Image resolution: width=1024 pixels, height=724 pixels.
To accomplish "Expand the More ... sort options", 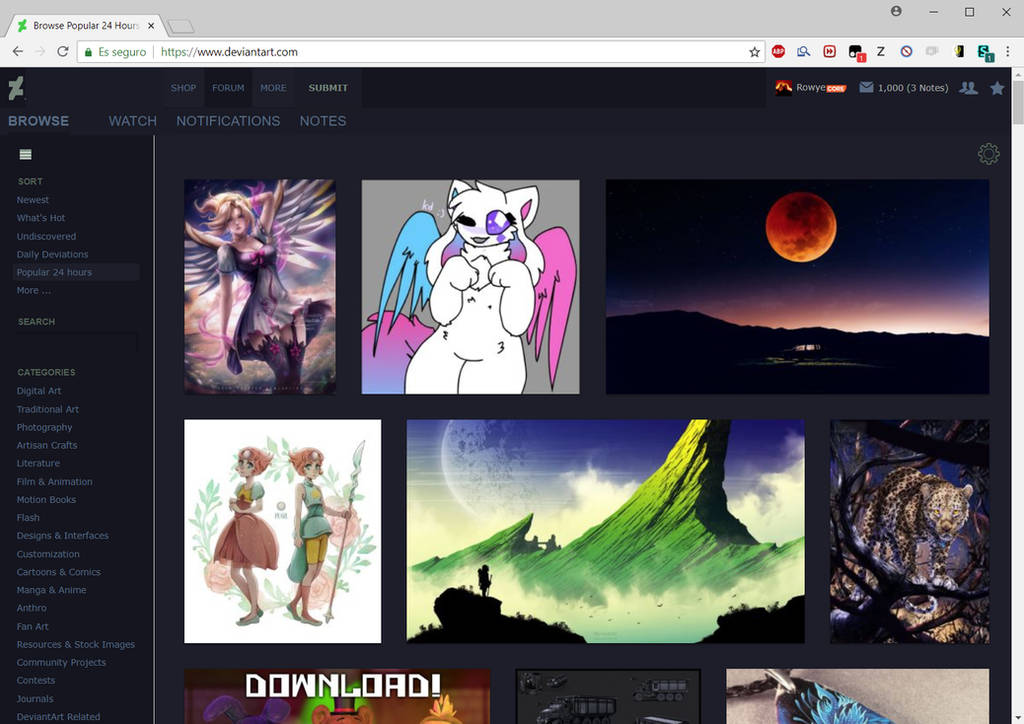I will pyautogui.click(x=34, y=291).
